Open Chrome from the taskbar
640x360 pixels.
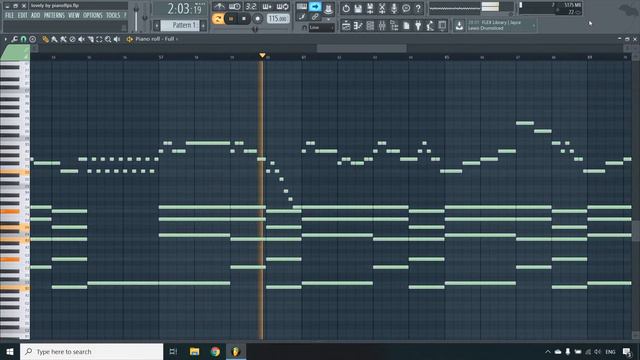(x=215, y=351)
